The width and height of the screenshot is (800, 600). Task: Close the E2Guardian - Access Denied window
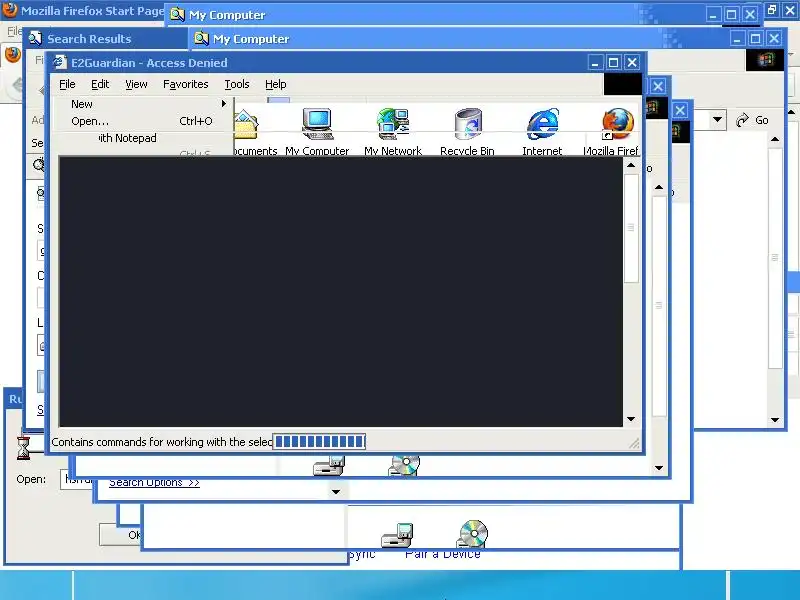click(x=632, y=62)
